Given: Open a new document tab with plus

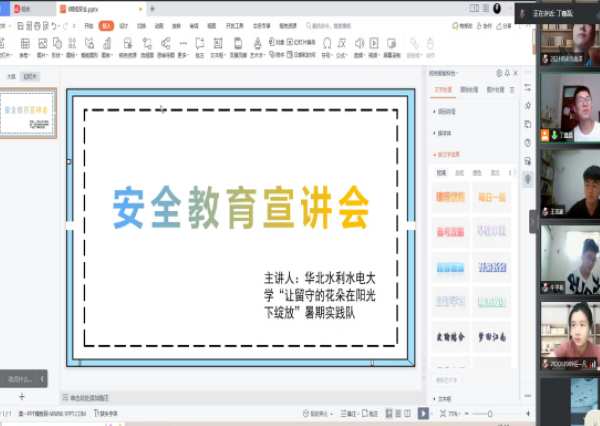Looking at the screenshot, I should (152, 8).
